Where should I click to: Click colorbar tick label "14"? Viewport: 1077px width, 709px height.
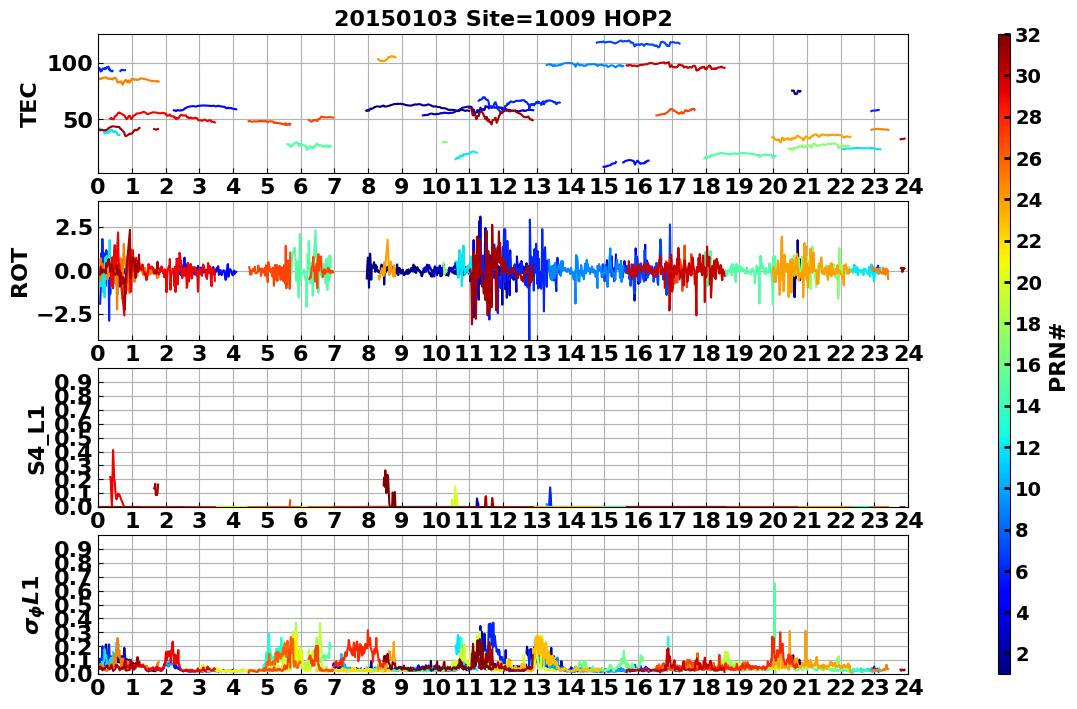[x=1028, y=406]
